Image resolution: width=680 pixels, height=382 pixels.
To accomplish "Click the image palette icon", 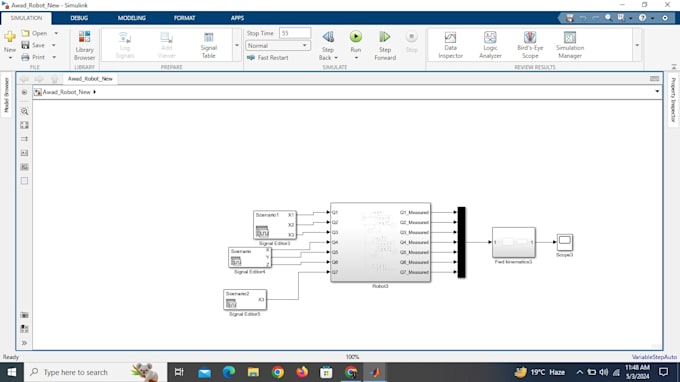I will 24,167.
